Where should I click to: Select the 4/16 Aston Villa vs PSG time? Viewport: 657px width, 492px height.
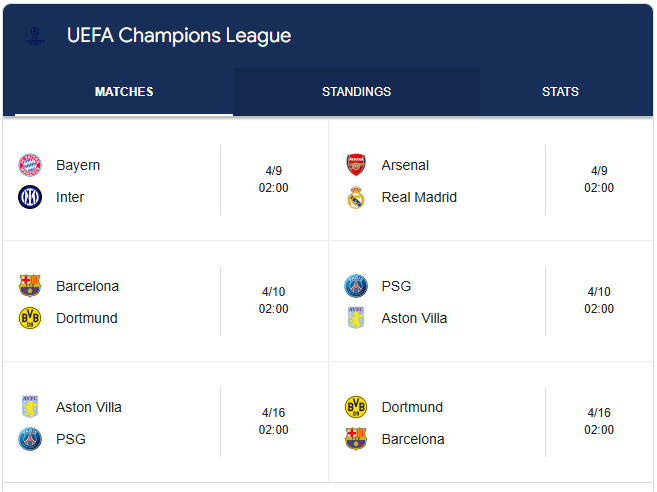pos(273,422)
